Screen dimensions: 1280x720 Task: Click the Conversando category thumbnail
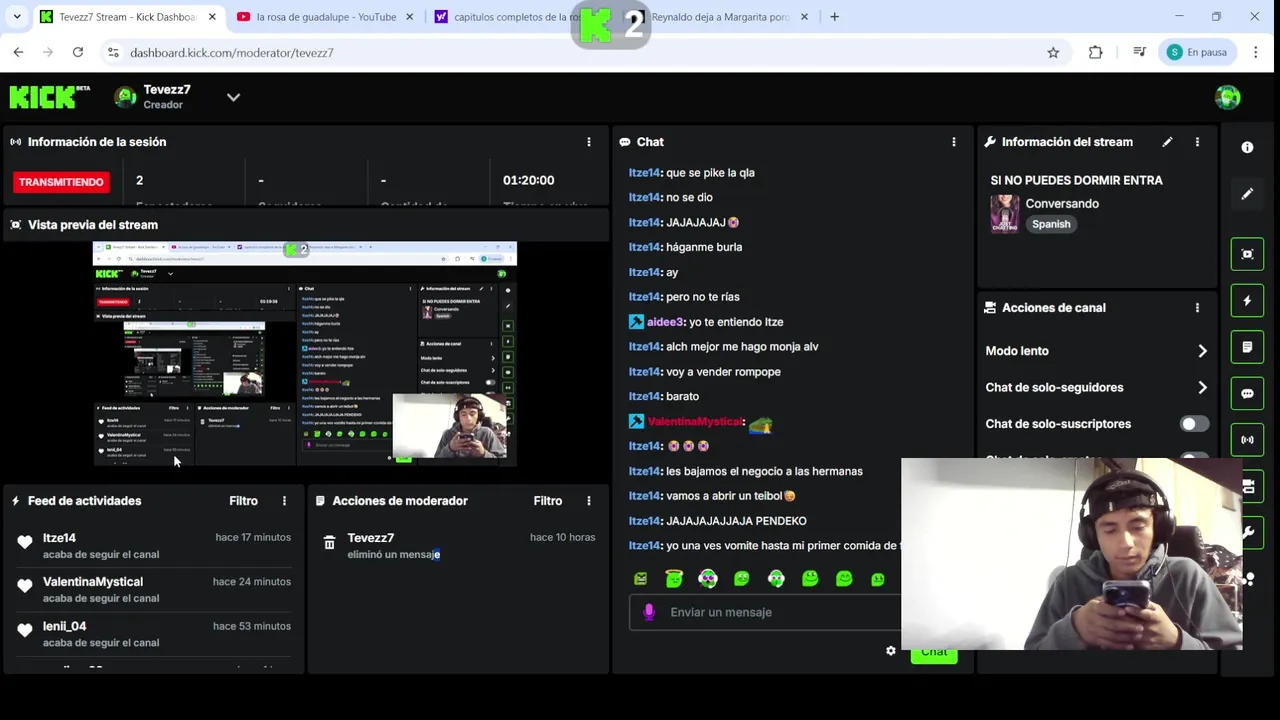pos(1005,214)
